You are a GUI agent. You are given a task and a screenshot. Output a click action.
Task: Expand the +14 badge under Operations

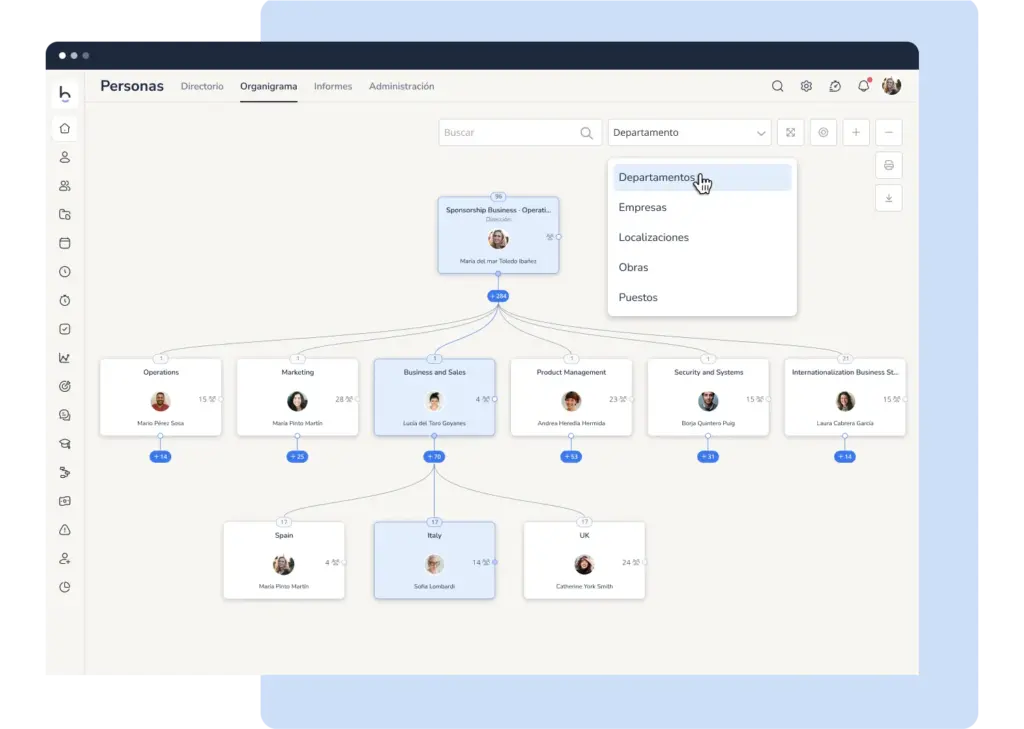(x=160, y=457)
